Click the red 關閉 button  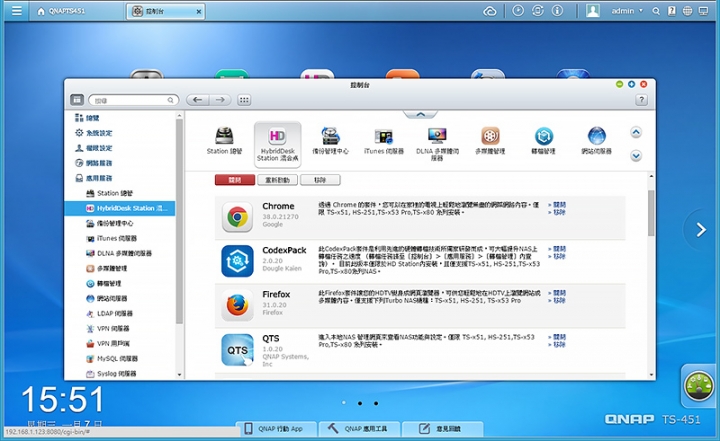coord(235,180)
